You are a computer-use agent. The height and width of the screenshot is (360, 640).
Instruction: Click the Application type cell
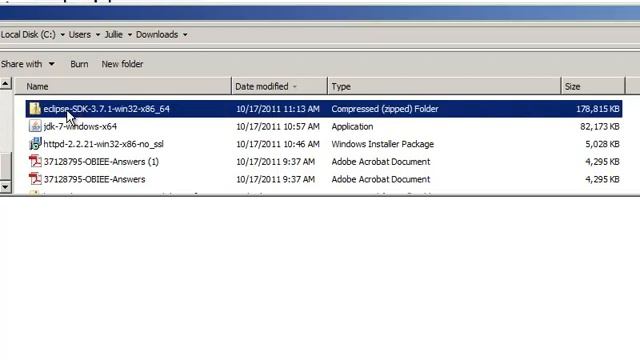[352, 127]
